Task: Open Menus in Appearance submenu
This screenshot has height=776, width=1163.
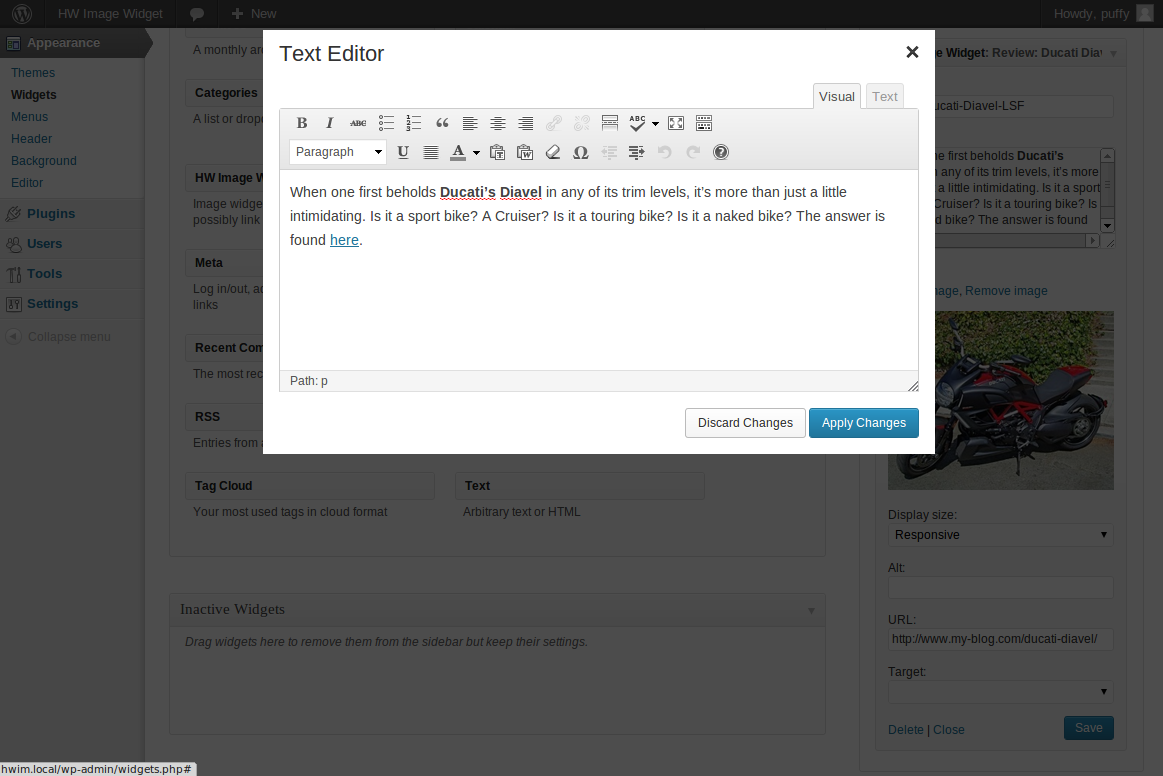Action: (29, 116)
